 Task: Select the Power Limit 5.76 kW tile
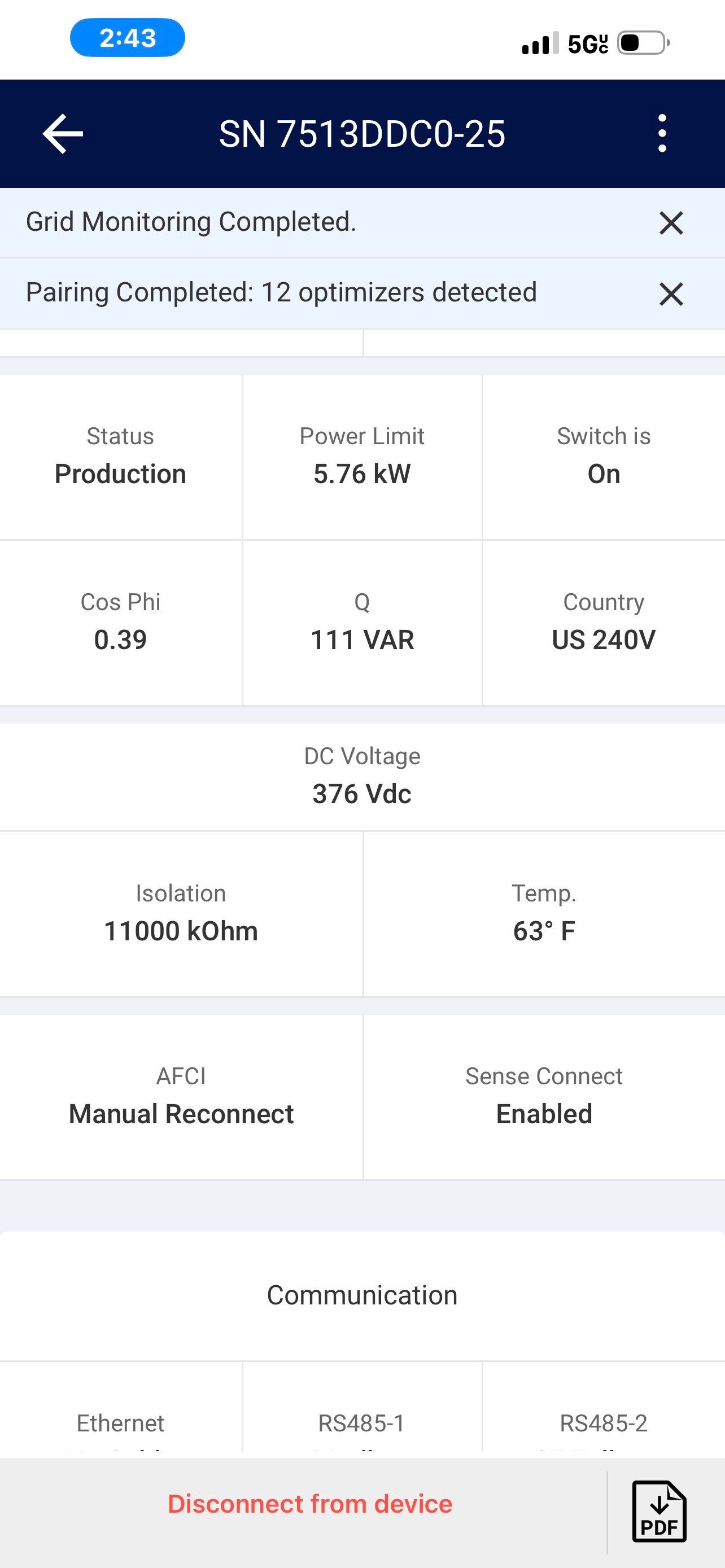pos(362,457)
